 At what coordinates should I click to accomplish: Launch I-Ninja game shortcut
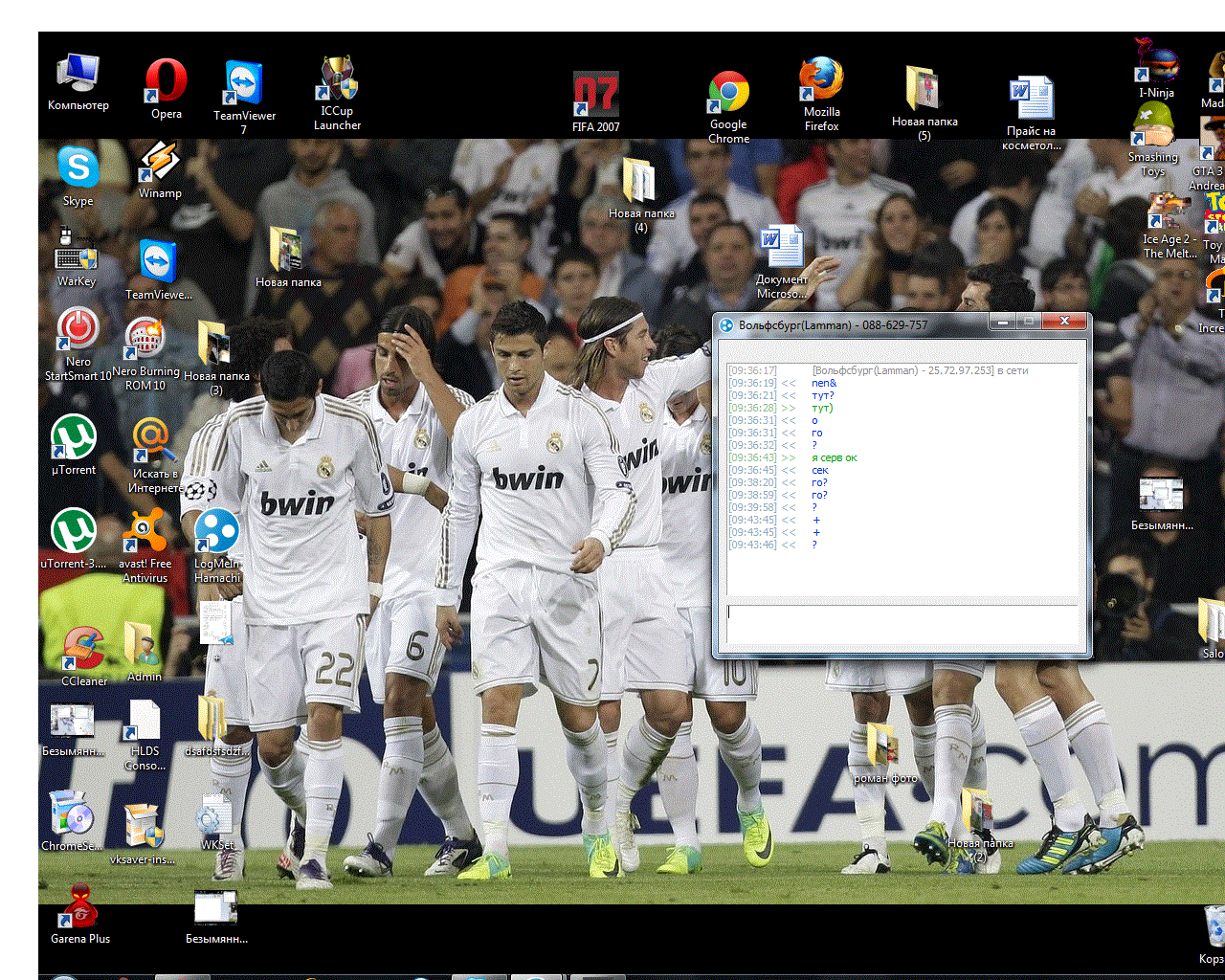coord(1156,69)
